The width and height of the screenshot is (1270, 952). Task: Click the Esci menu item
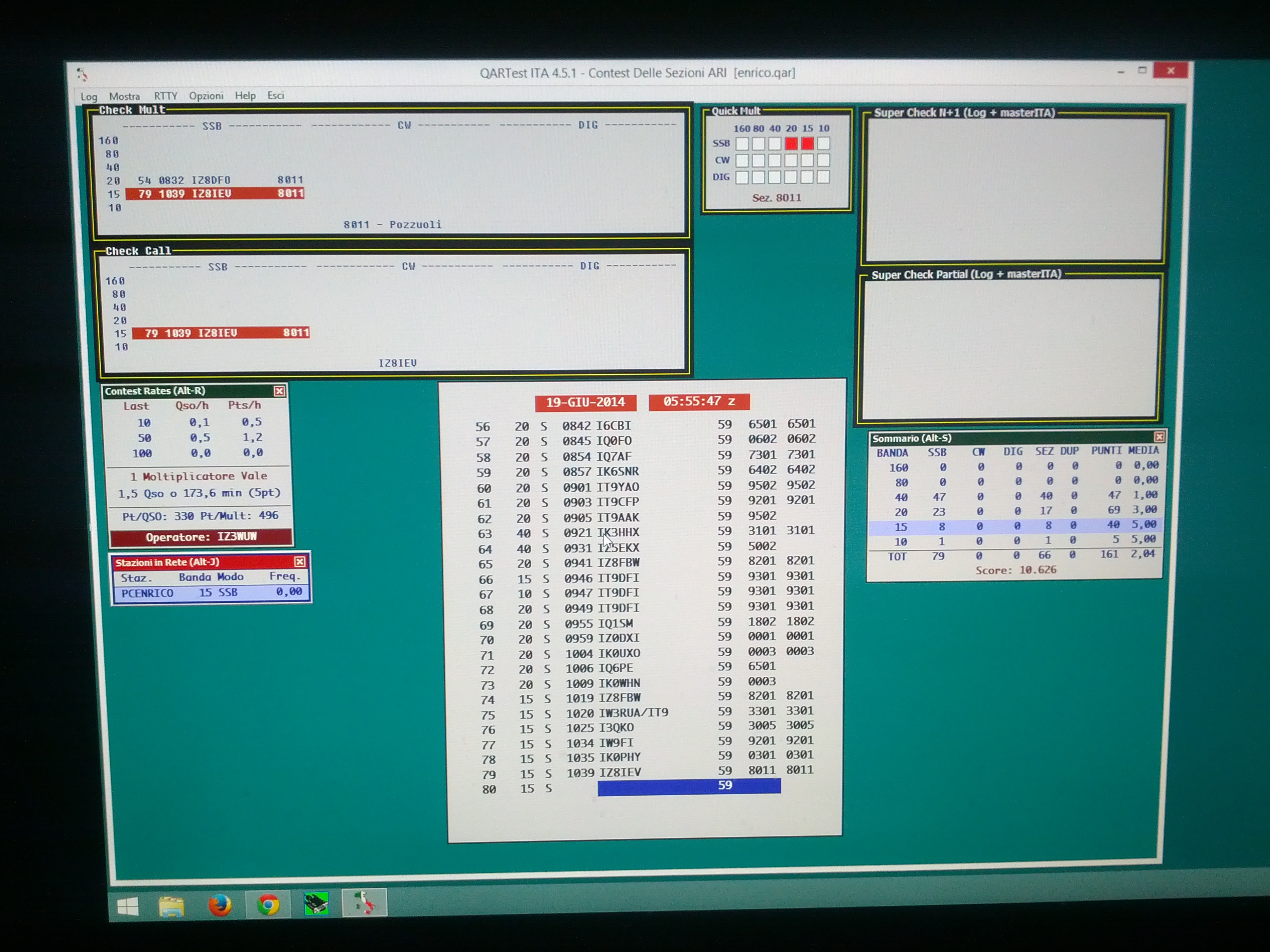click(275, 95)
